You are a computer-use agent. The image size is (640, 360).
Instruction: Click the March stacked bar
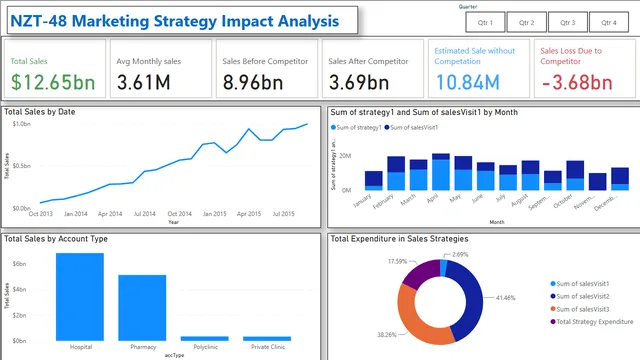(x=418, y=175)
